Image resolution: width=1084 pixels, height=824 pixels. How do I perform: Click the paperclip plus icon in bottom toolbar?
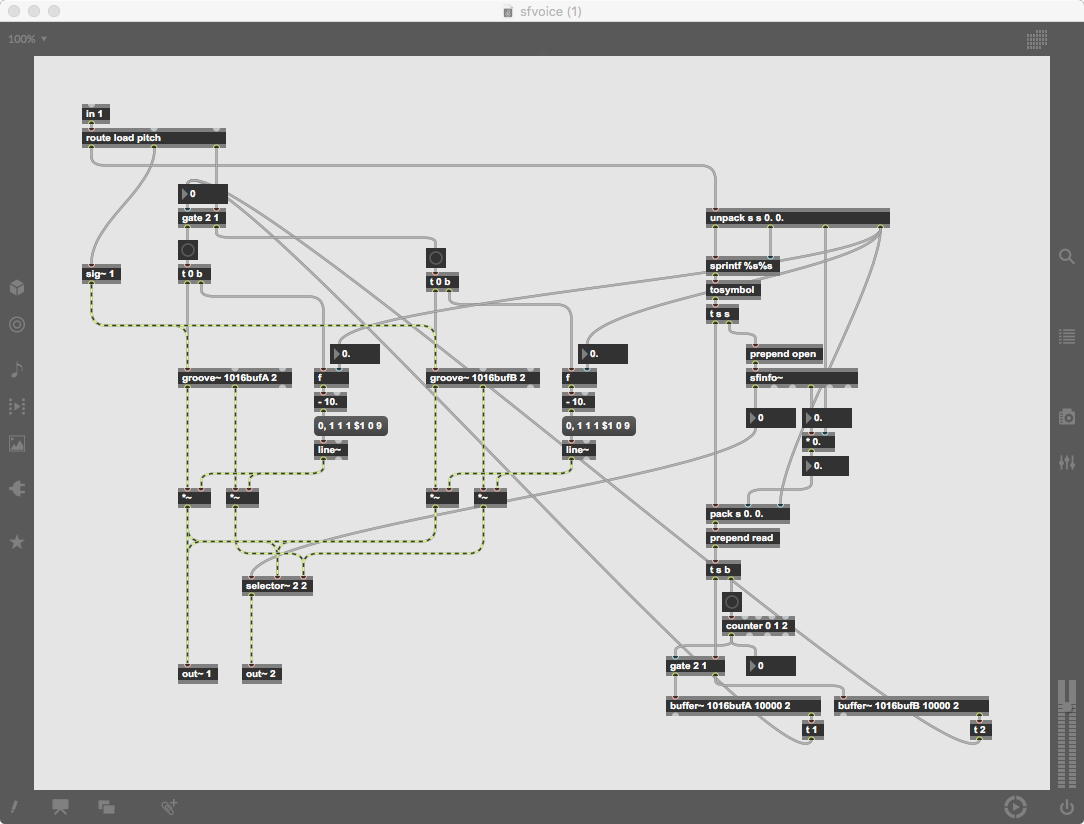(169, 807)
